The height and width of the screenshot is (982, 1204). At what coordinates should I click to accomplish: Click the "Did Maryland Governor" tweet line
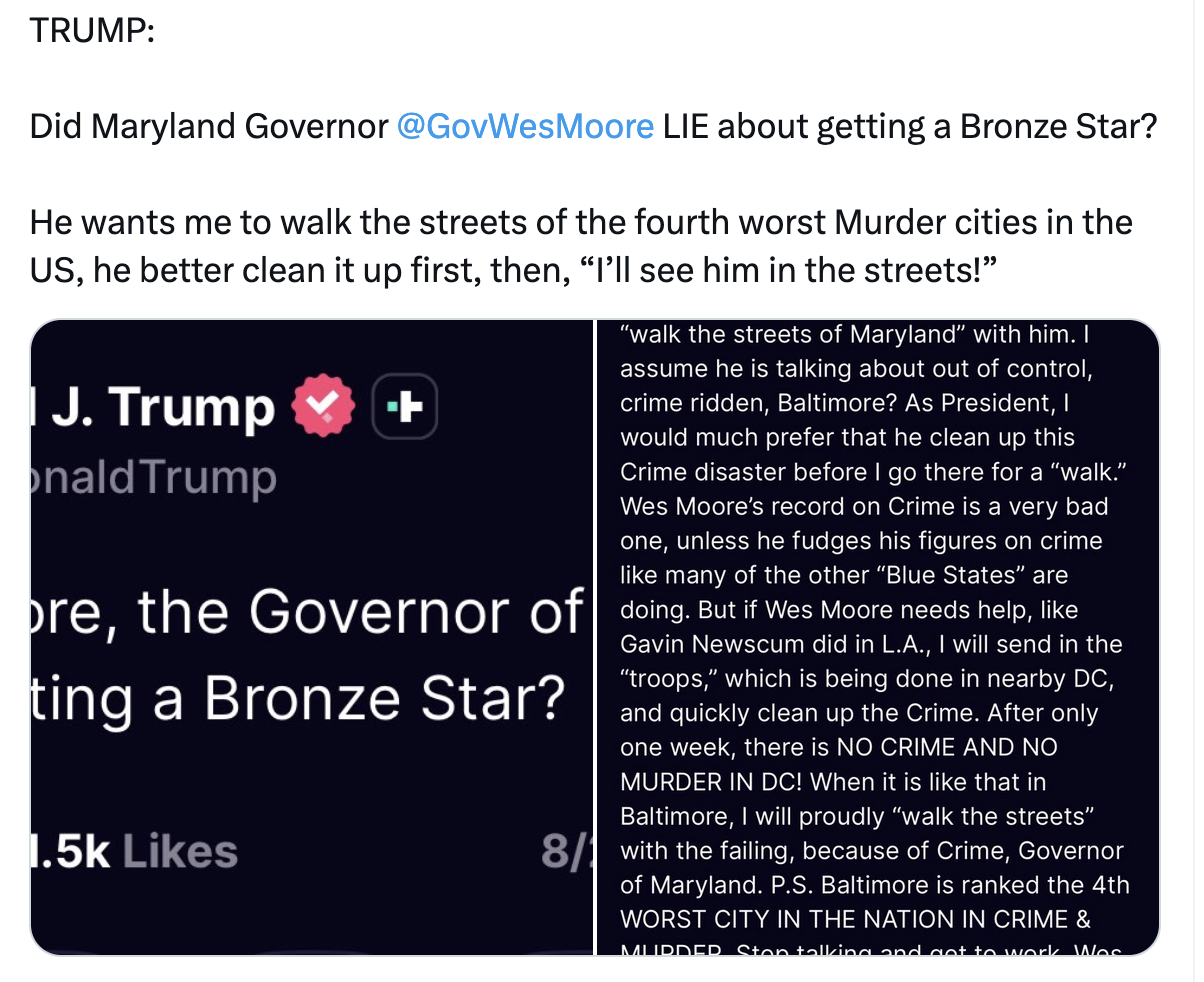click(208, 126)
